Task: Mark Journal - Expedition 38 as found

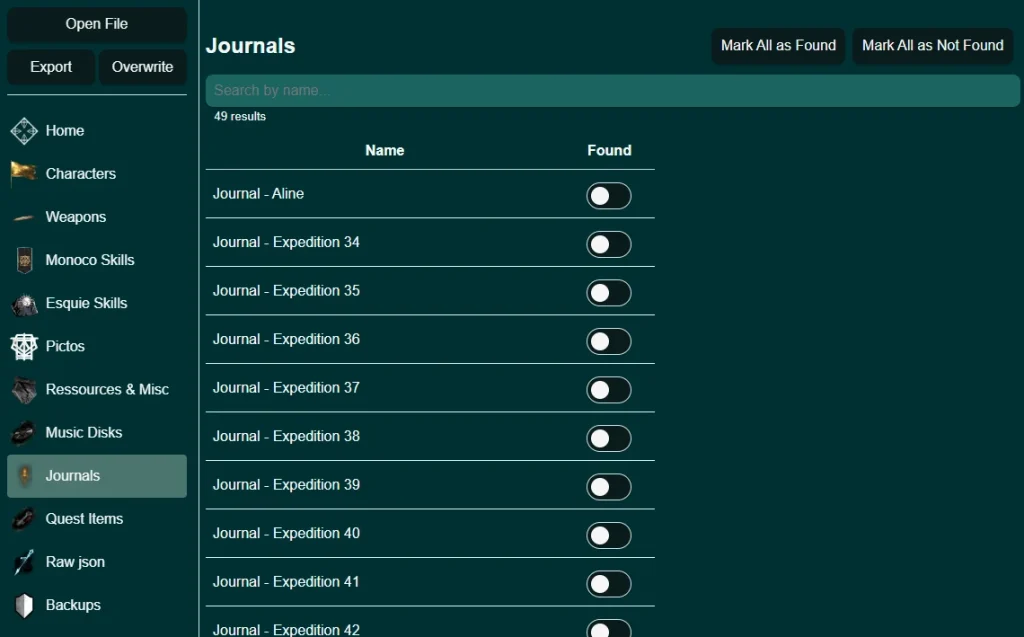Action: pyautogui.click(x=608, y=438)
